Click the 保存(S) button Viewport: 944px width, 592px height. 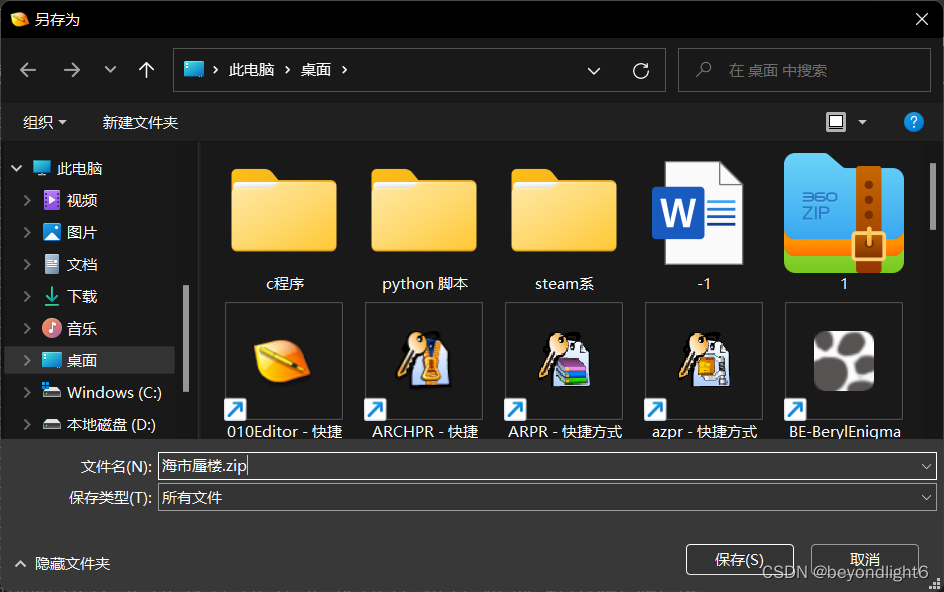click(739, 559)
